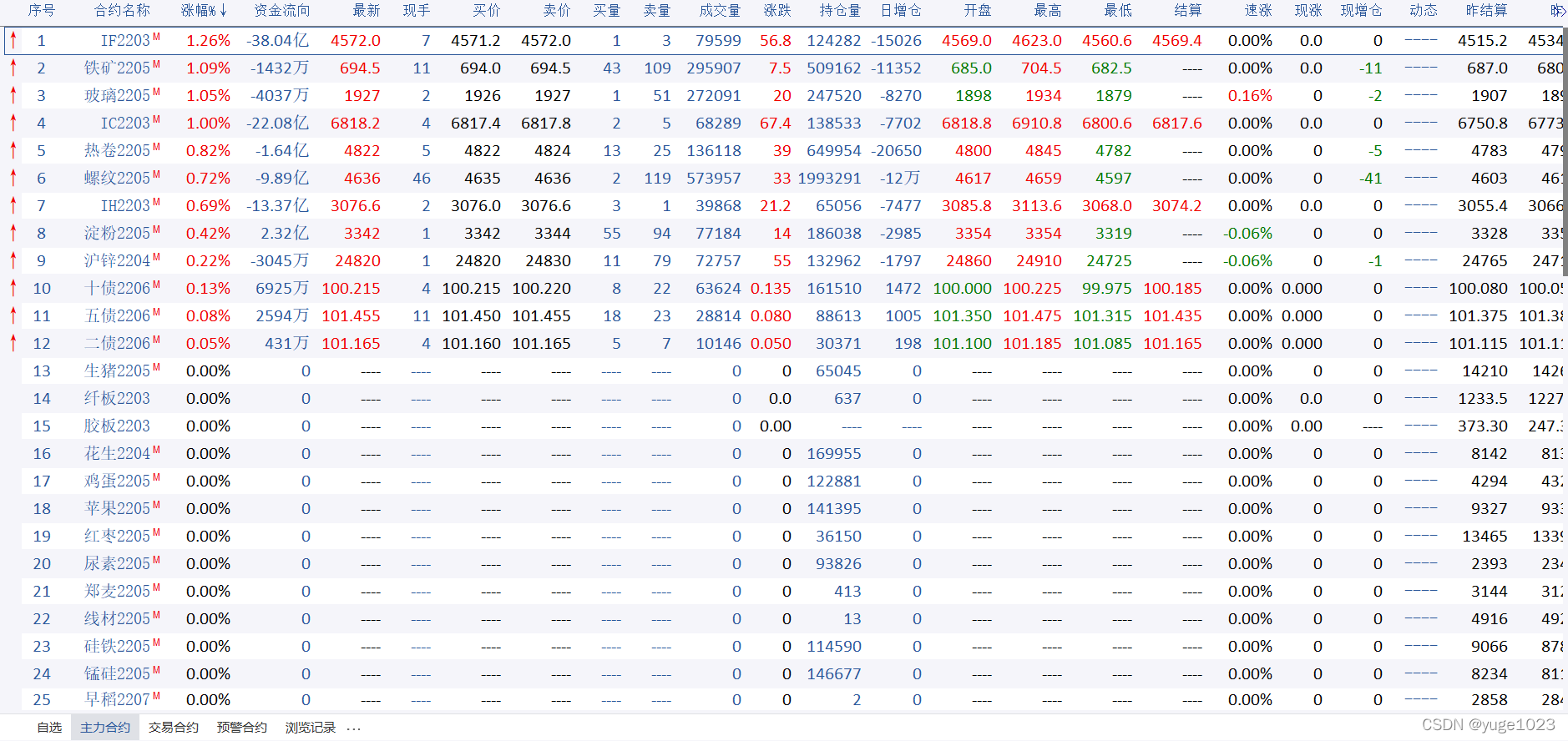This screenshot has height=741, width=1568.
Task: Click the red up arrow beside 铁矿2205
Action: 13,68
